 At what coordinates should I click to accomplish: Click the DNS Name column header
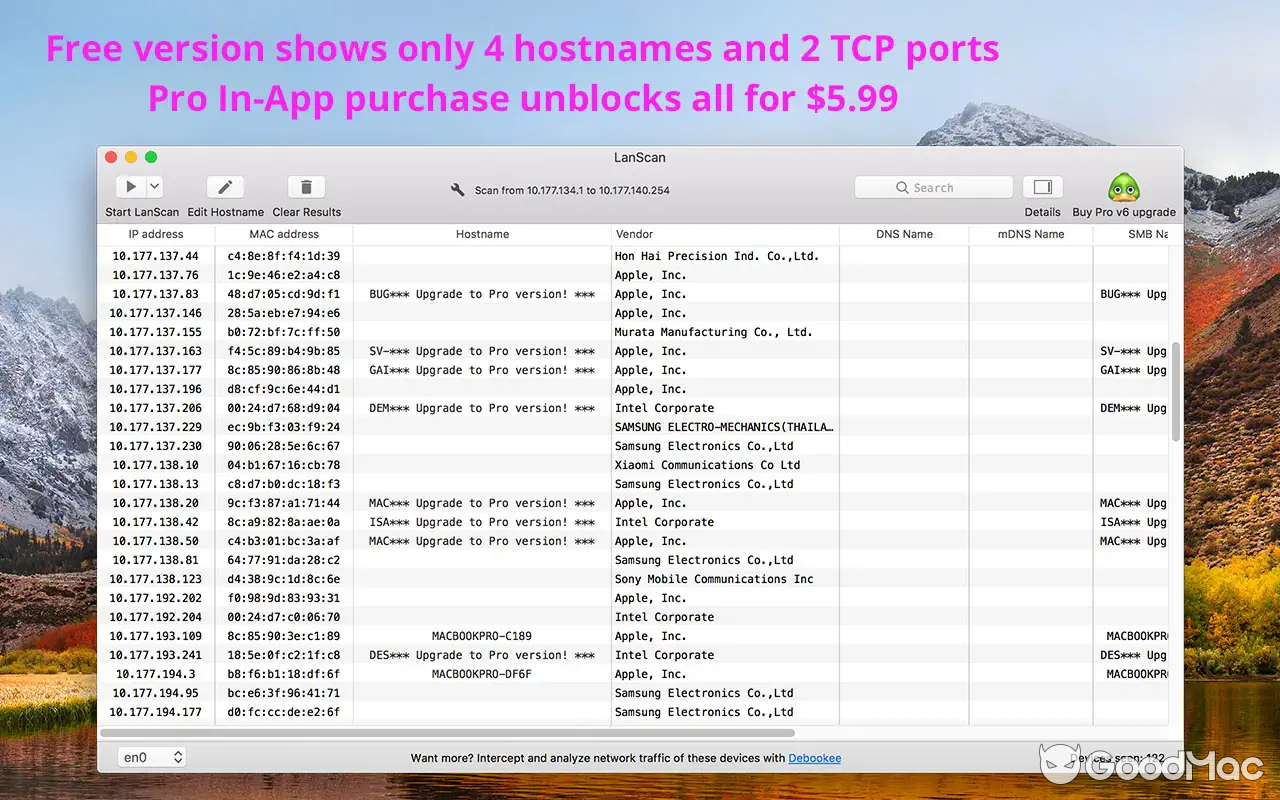coord(904,234)
